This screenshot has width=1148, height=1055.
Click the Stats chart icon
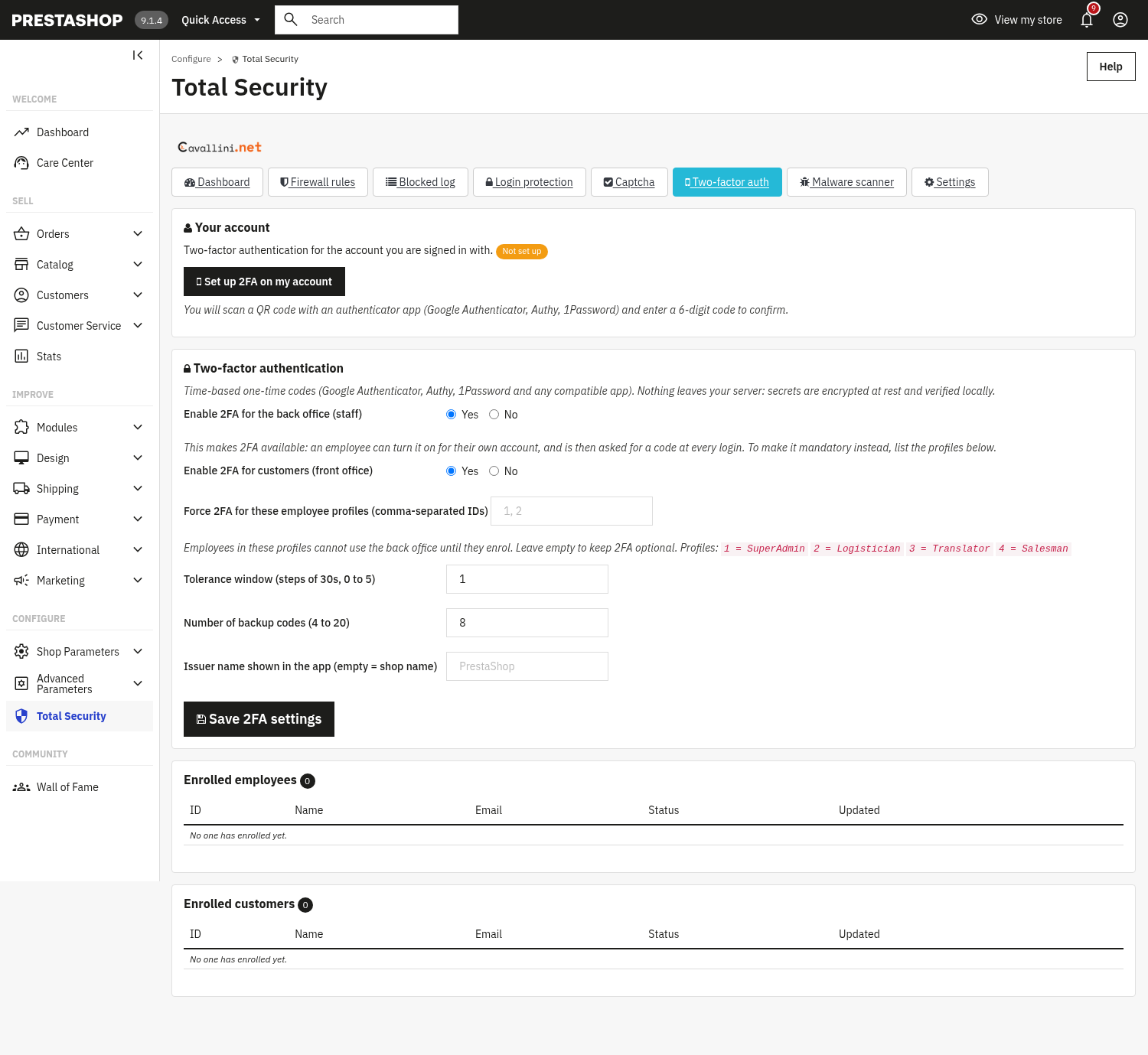coord(21,357)
